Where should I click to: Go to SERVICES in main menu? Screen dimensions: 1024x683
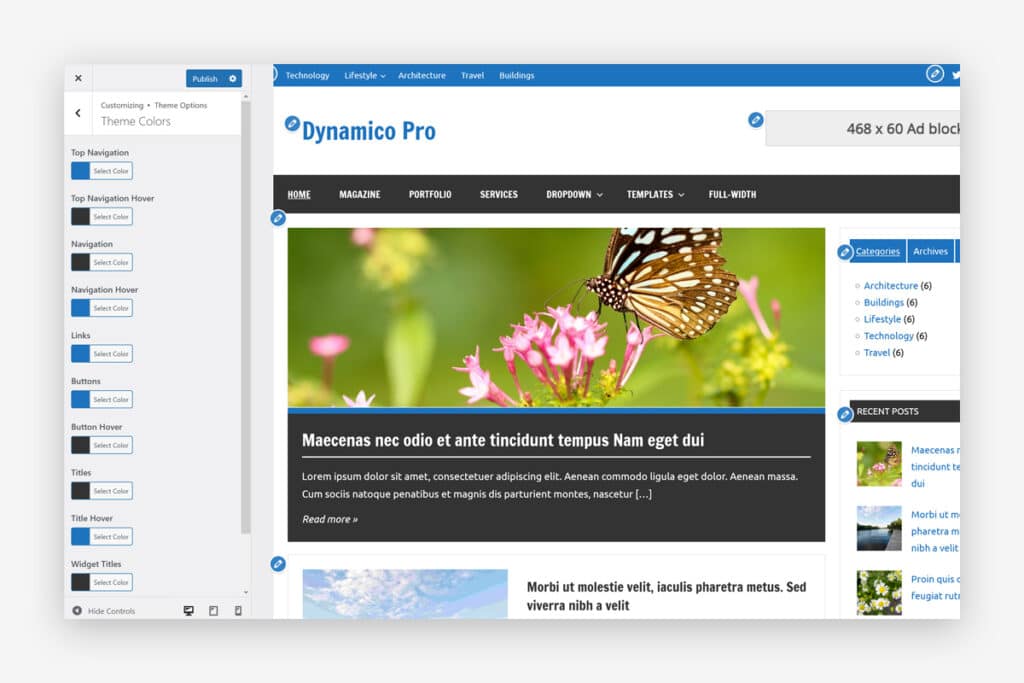[x=499, y=195]
